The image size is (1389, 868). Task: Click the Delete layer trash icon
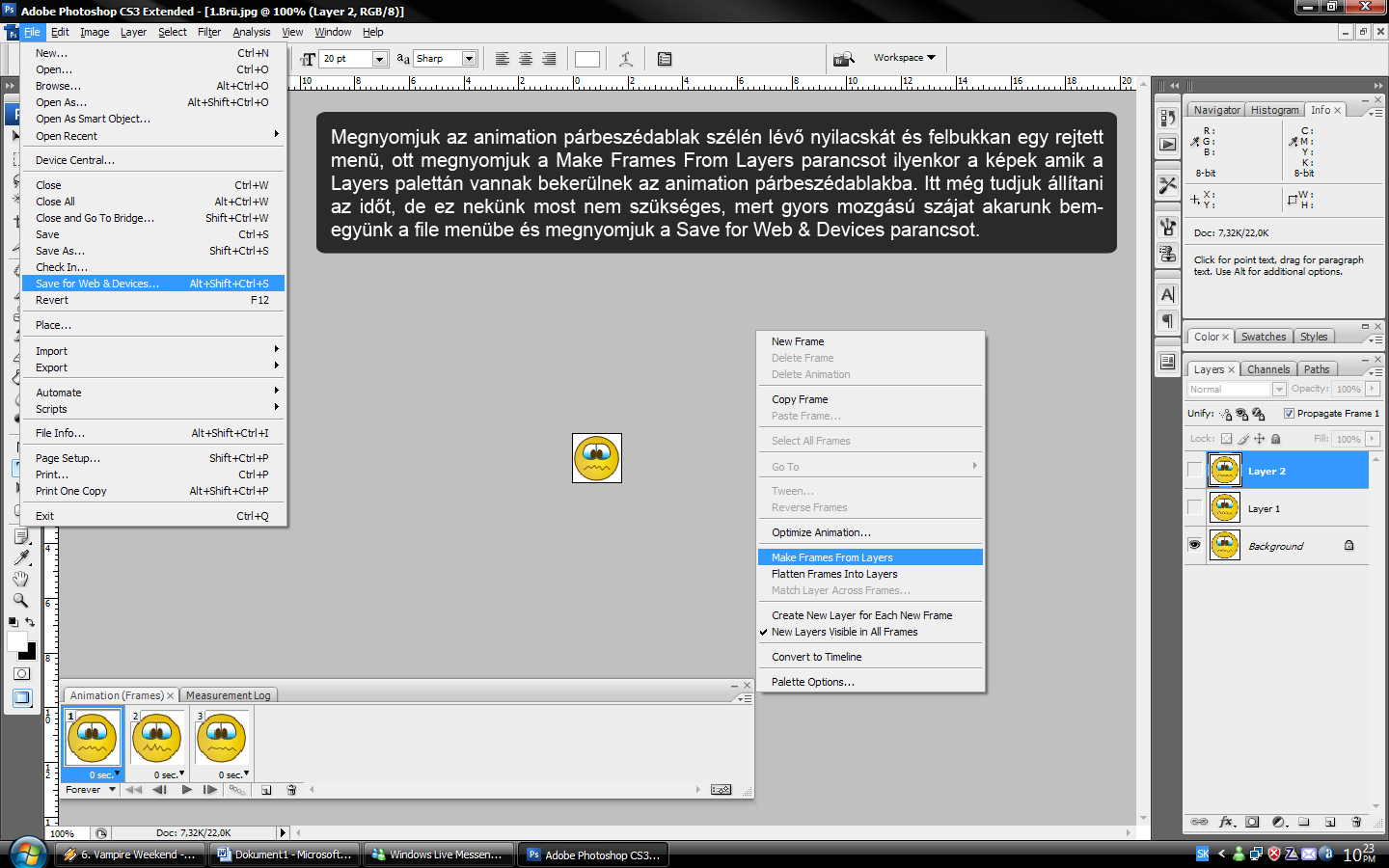click(1356, 823)
